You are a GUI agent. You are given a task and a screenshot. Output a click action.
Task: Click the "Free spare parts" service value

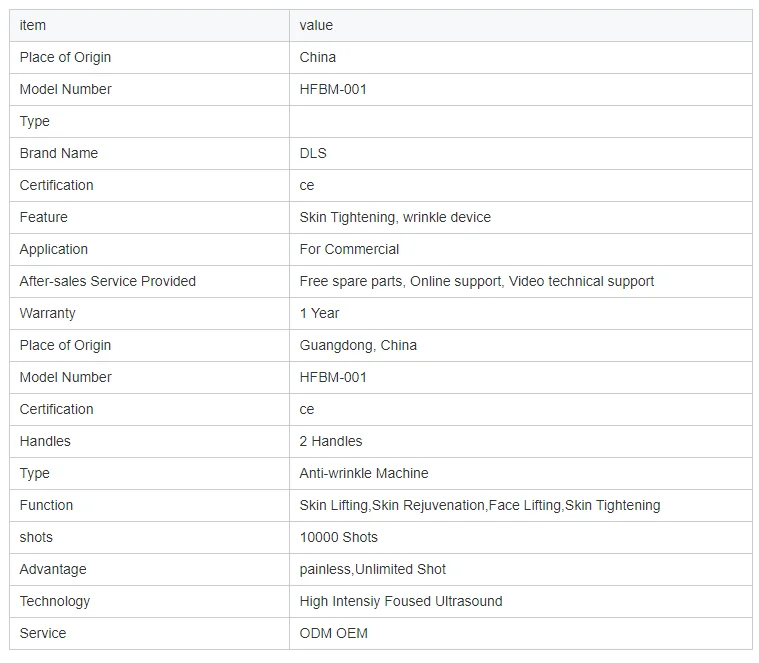pos(351,281)
